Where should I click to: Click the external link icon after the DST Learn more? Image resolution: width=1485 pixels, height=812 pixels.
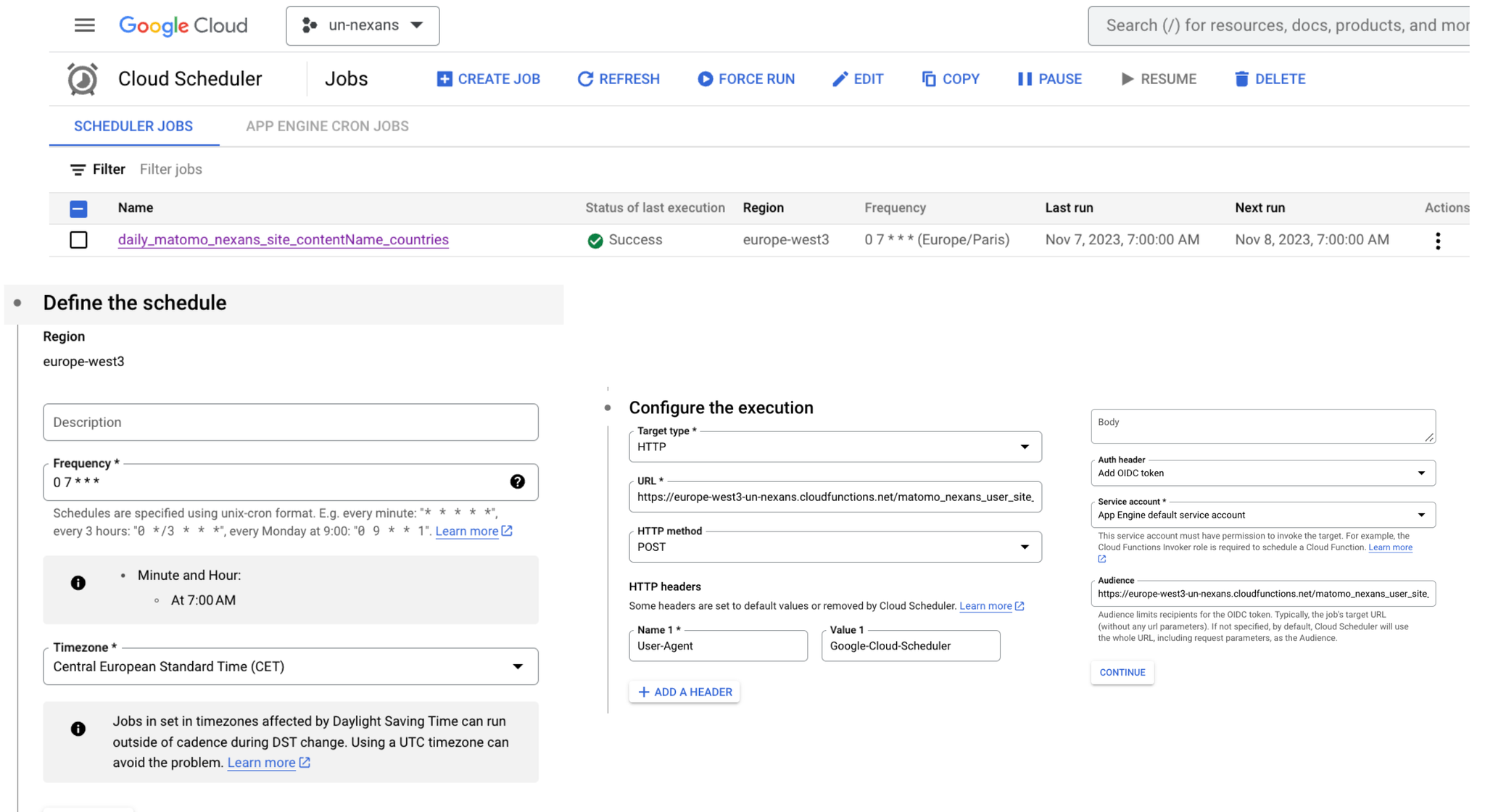tap(305, 763)
